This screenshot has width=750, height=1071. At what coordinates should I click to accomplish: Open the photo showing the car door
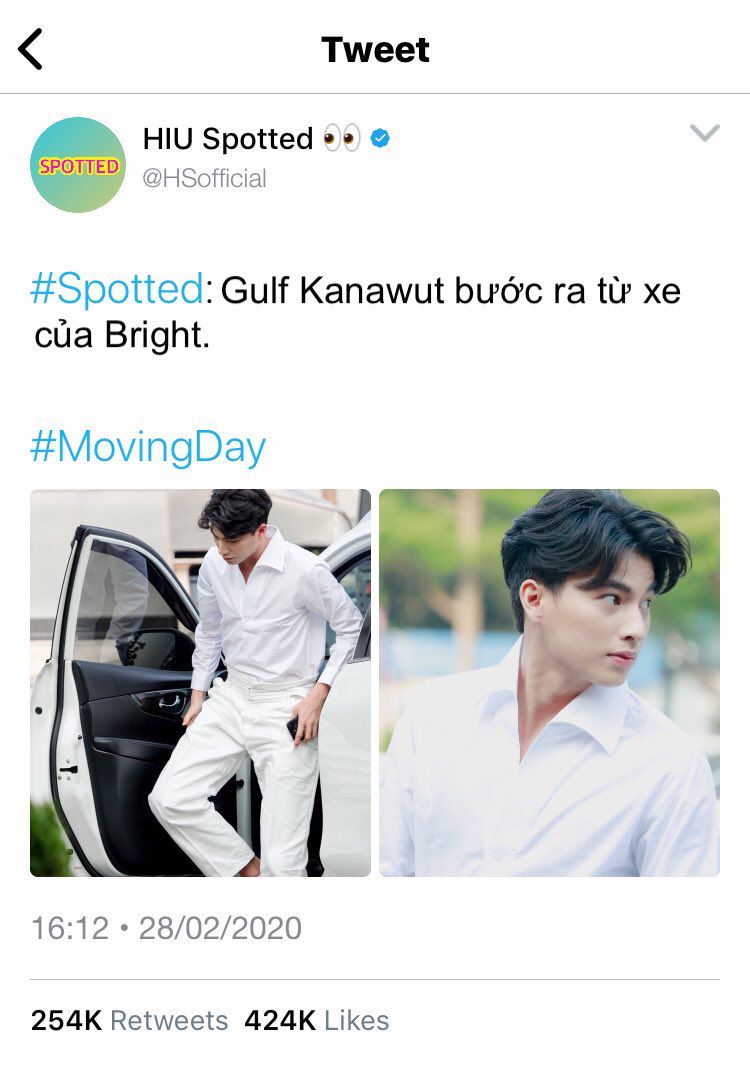[x=201, y=683]
